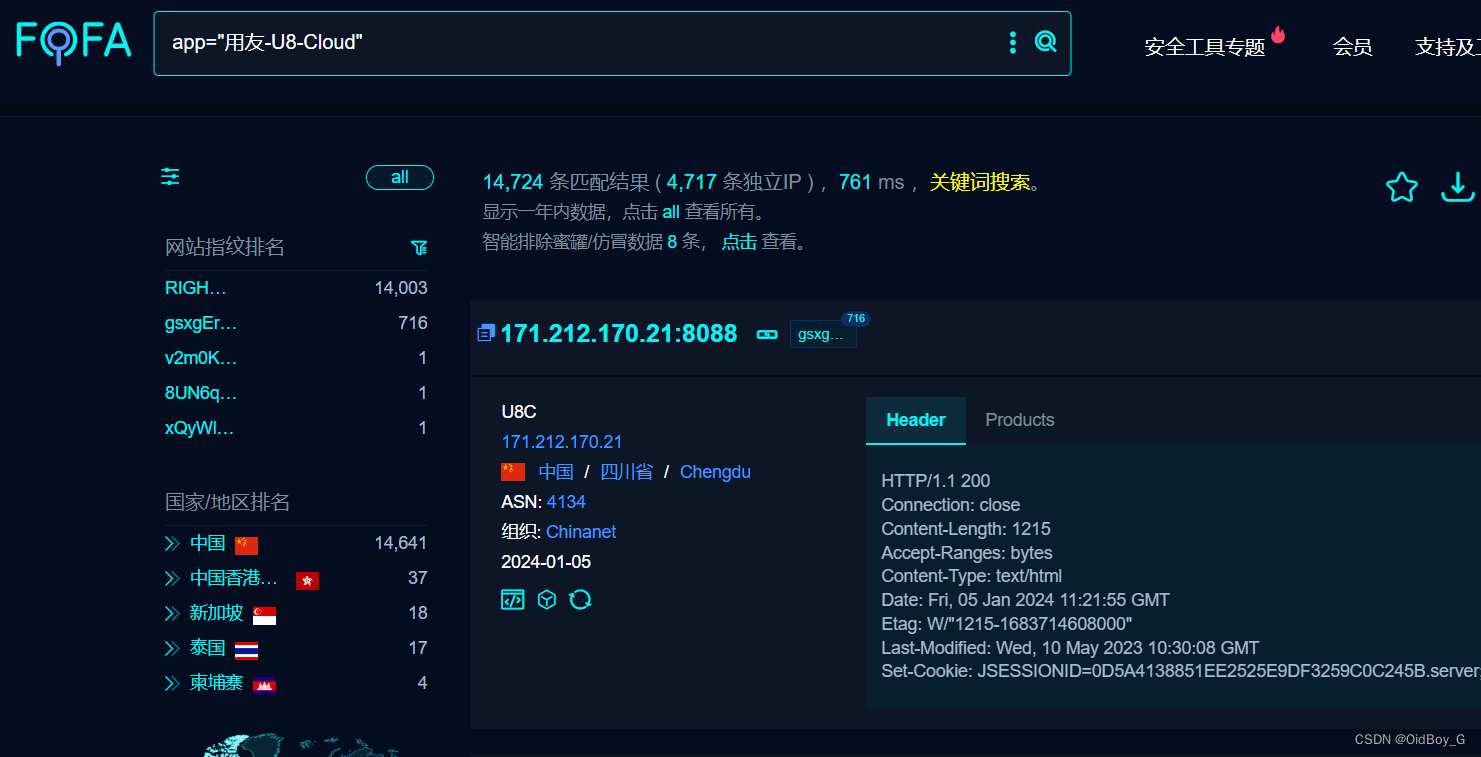This screenshot has width=1481, height=757.
Task: Click the all link to view all data
Action: pos(671,212)
